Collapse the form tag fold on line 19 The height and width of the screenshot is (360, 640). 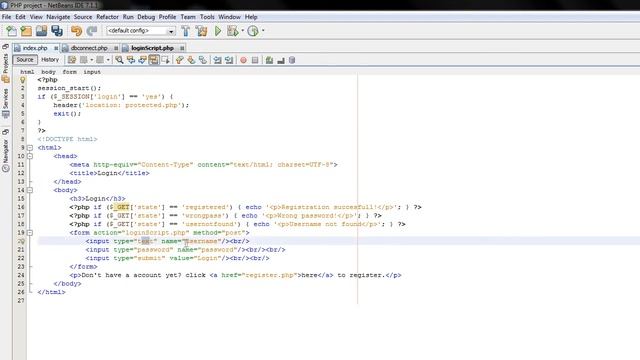click(30, 233)
